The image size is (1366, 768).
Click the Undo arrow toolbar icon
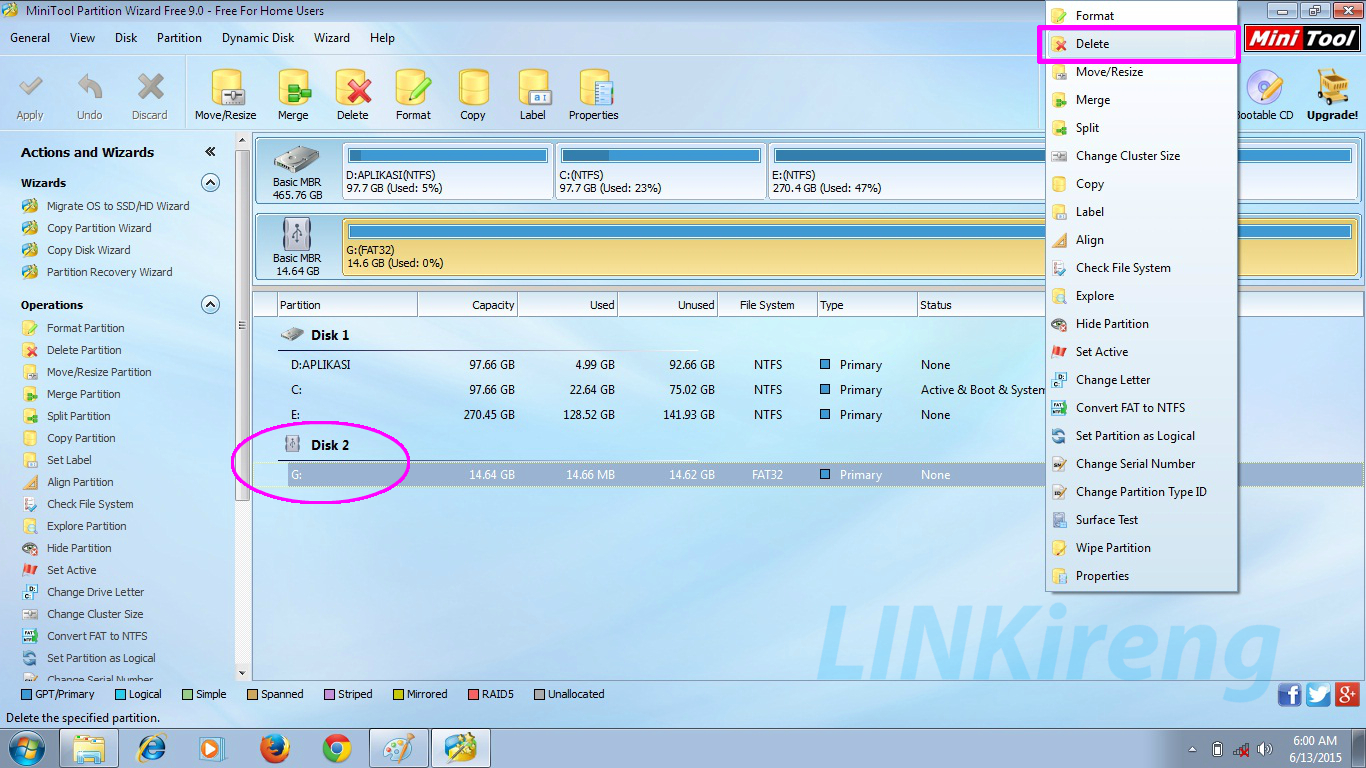tap(90, 88)
